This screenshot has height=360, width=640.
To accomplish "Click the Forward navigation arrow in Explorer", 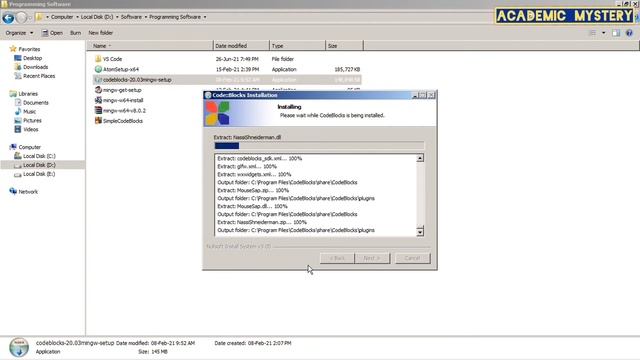I will [22, 18].
